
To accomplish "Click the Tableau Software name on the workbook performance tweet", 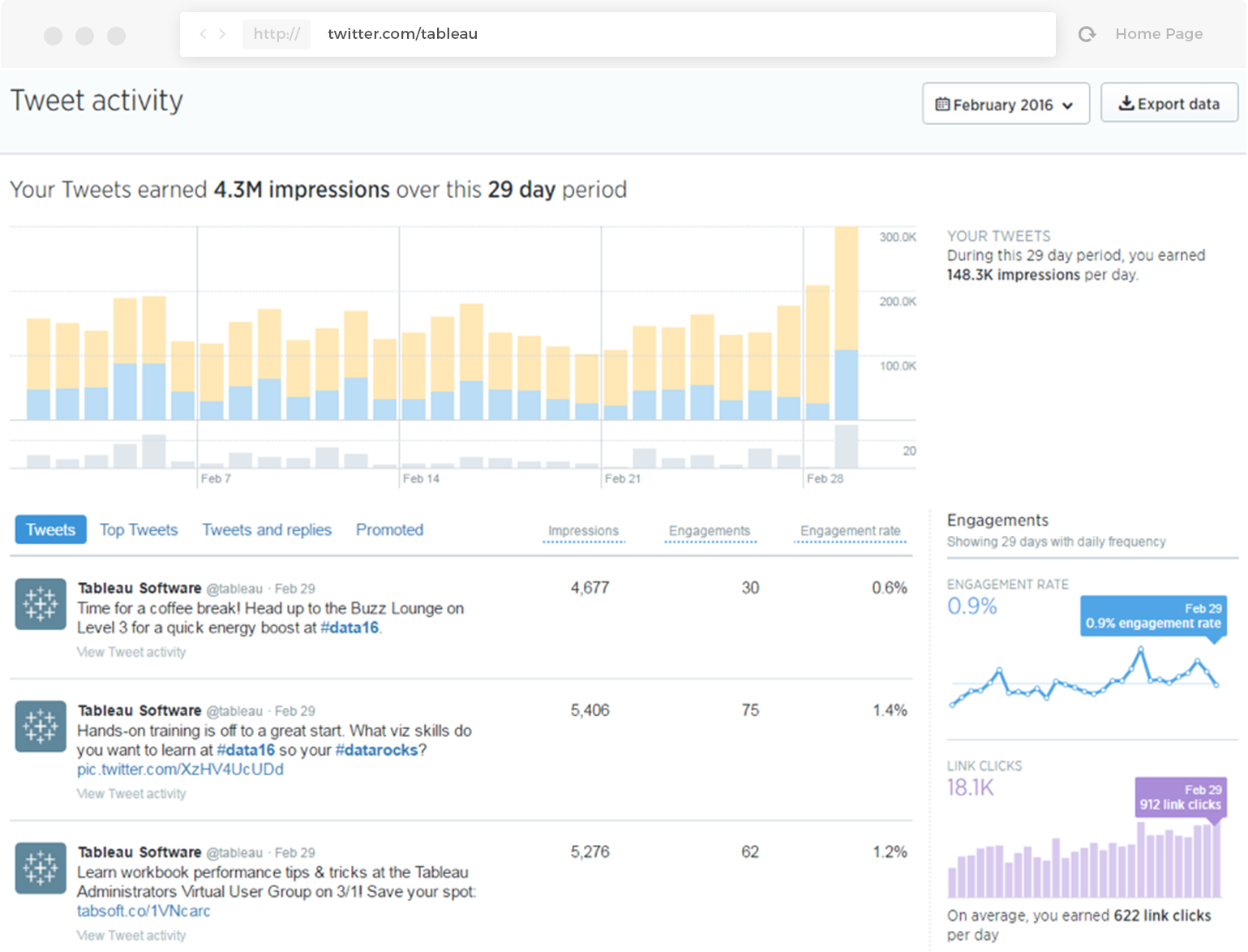I will [139, 852].
